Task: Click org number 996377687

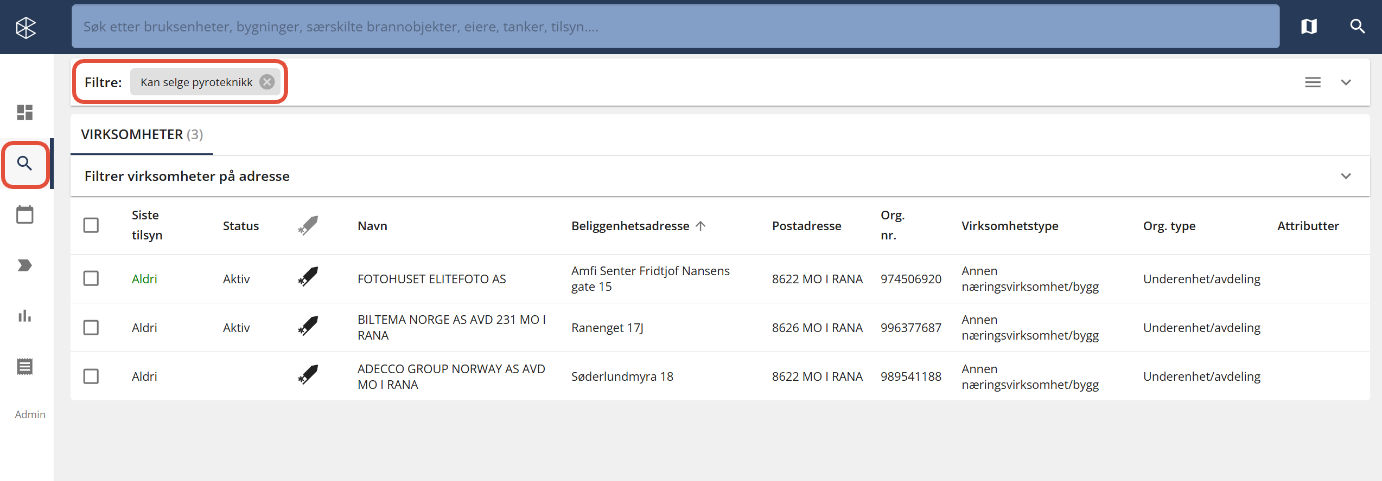Action: coord(911,327)
